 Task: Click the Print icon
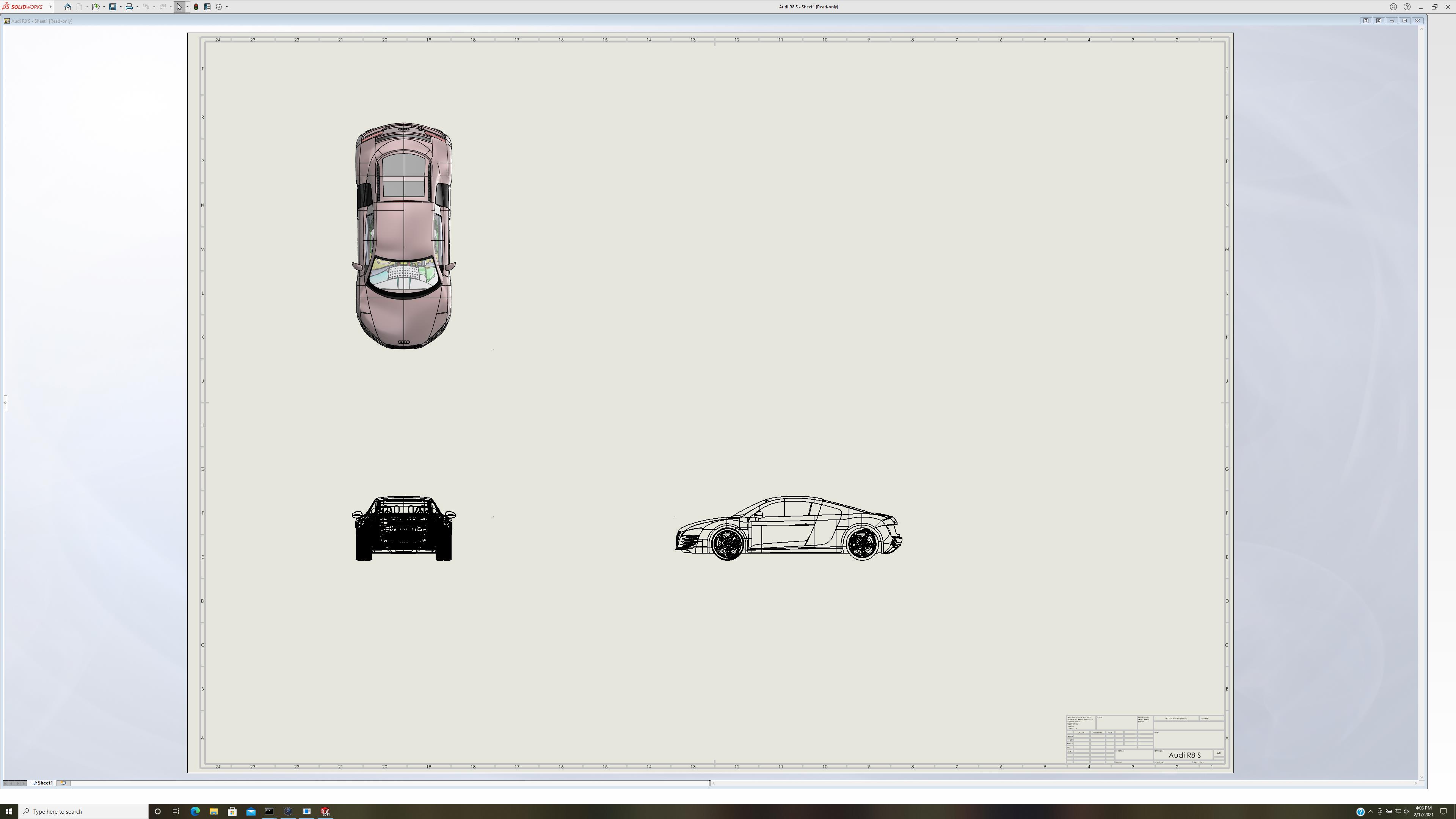click(x=129, y=7)
